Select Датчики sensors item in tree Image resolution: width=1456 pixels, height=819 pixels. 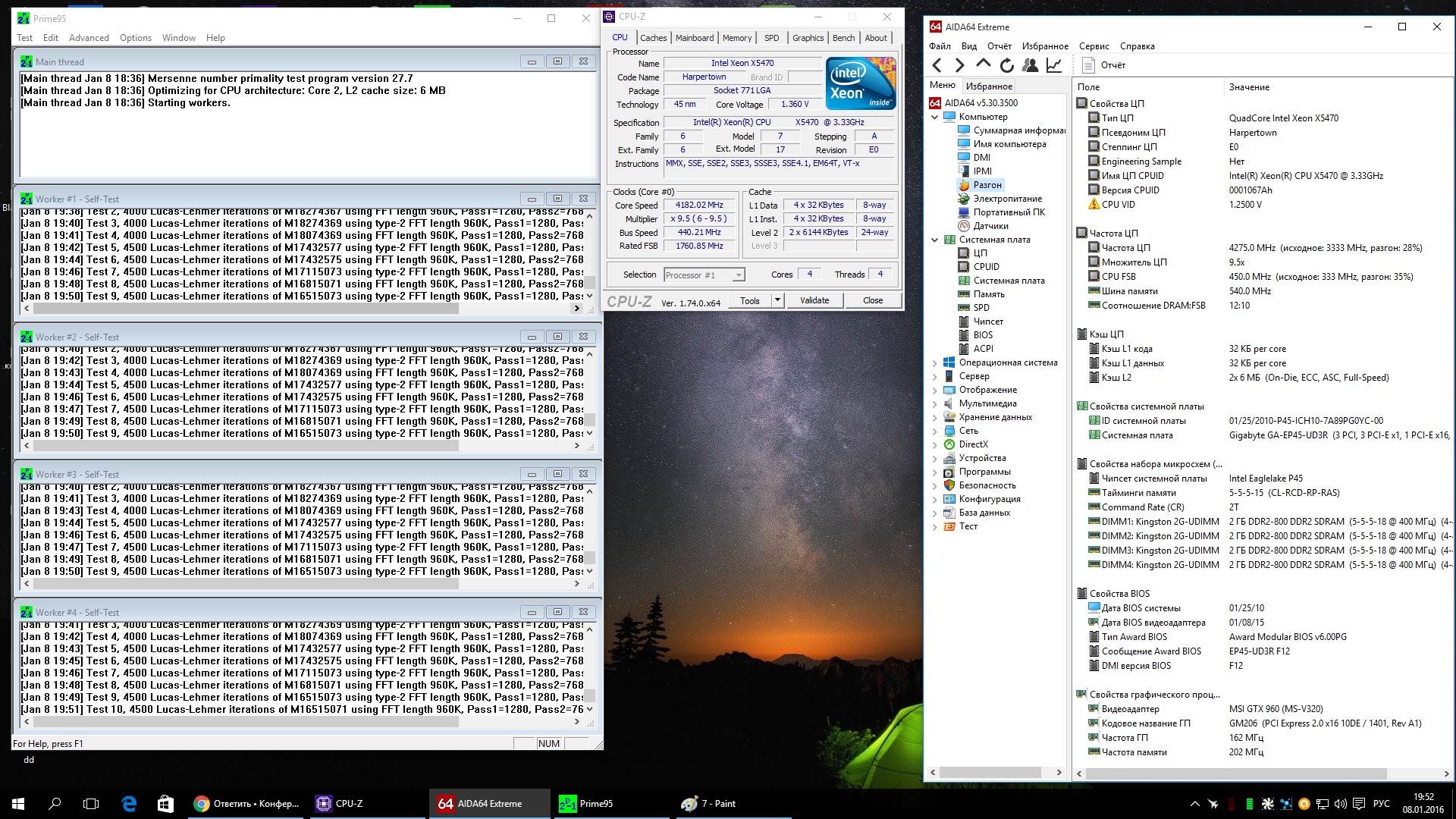click(990, 226)
